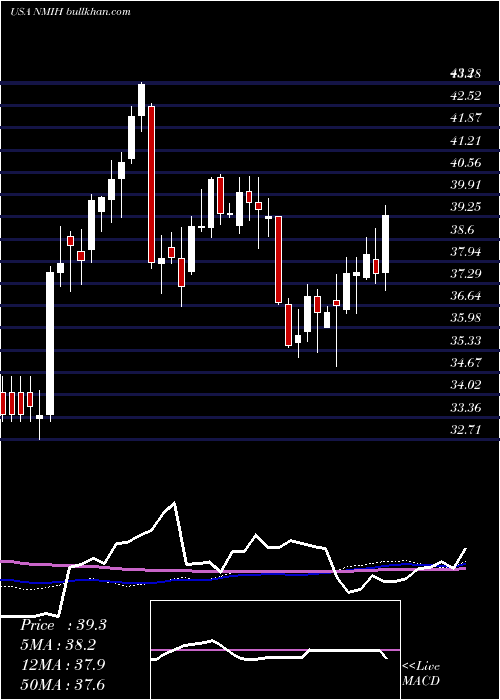This screenshot has height=700, width=500.
Task: Select the 37.29 price axis label
Action: click(x=466, y=273)
